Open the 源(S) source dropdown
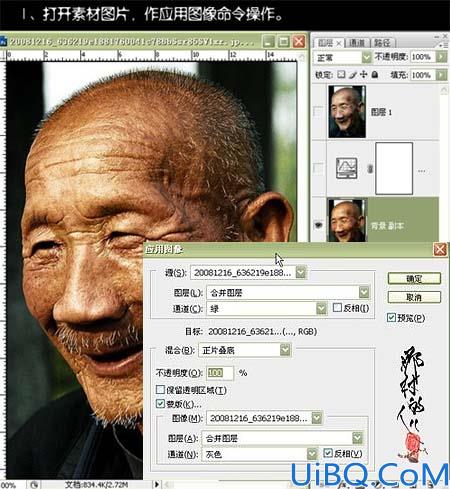Viewport: 450px width, 489px height. [301, 272]
